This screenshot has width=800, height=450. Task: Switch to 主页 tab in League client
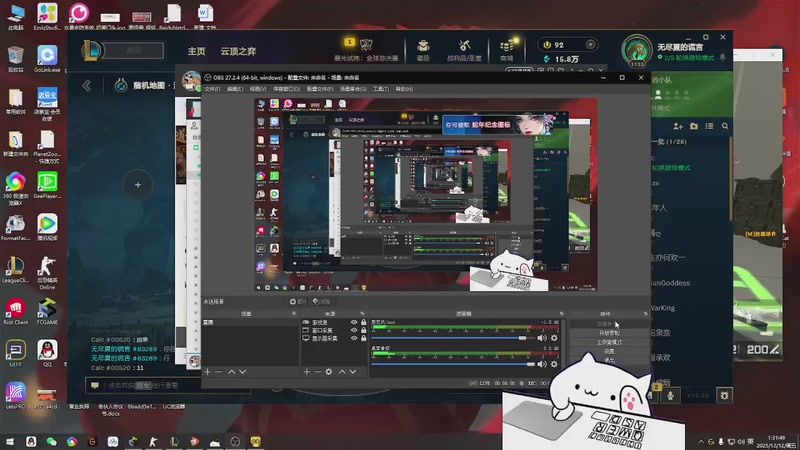coord(196,51)
